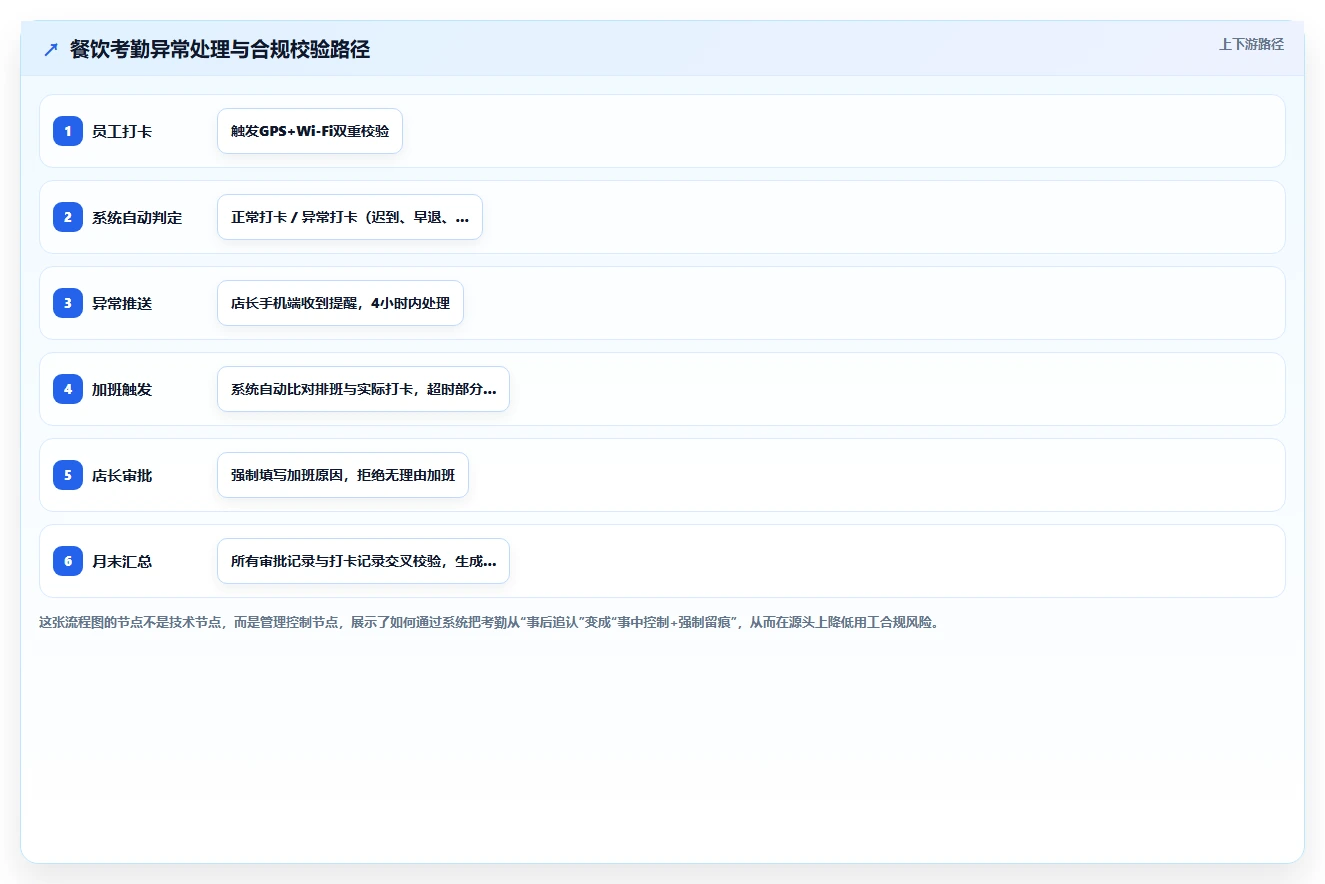
Task: Click the 上下游路径 label in the header
Action: (1251, 44)
